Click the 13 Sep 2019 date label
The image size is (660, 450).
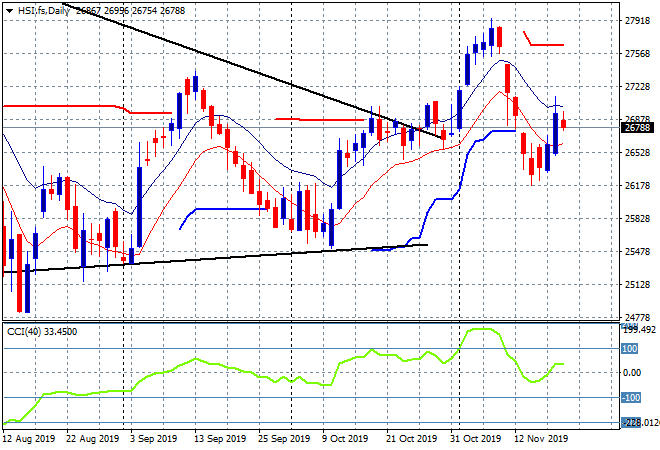click(x=219, y=439)
